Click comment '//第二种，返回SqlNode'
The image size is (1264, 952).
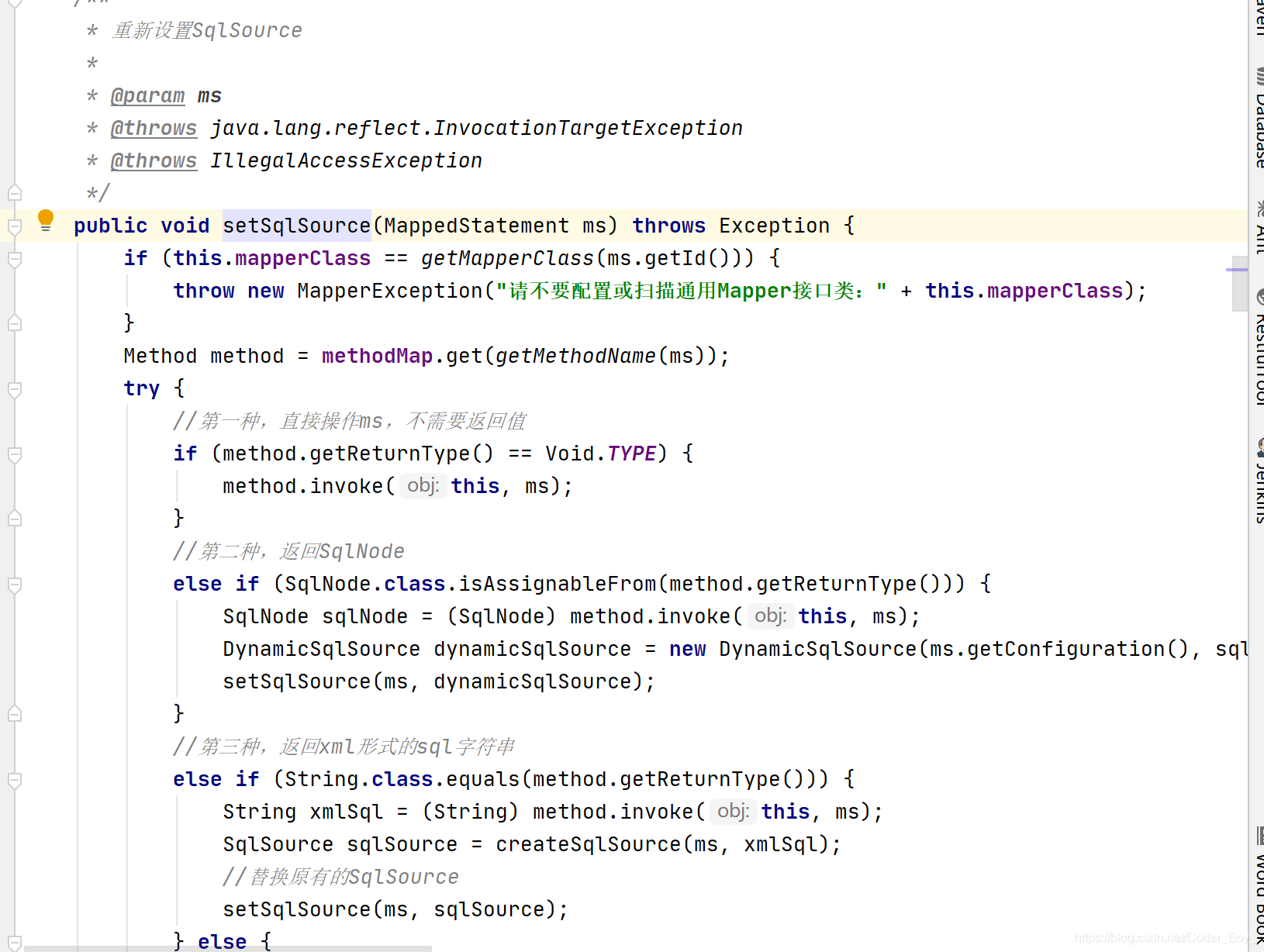(288, 551)
